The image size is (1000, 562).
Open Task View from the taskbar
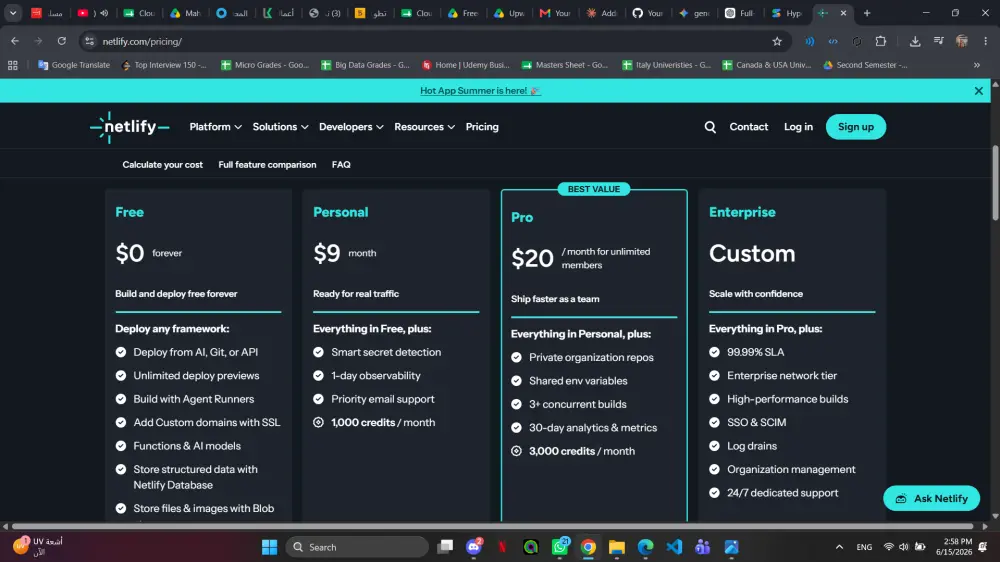click(445, 547)
